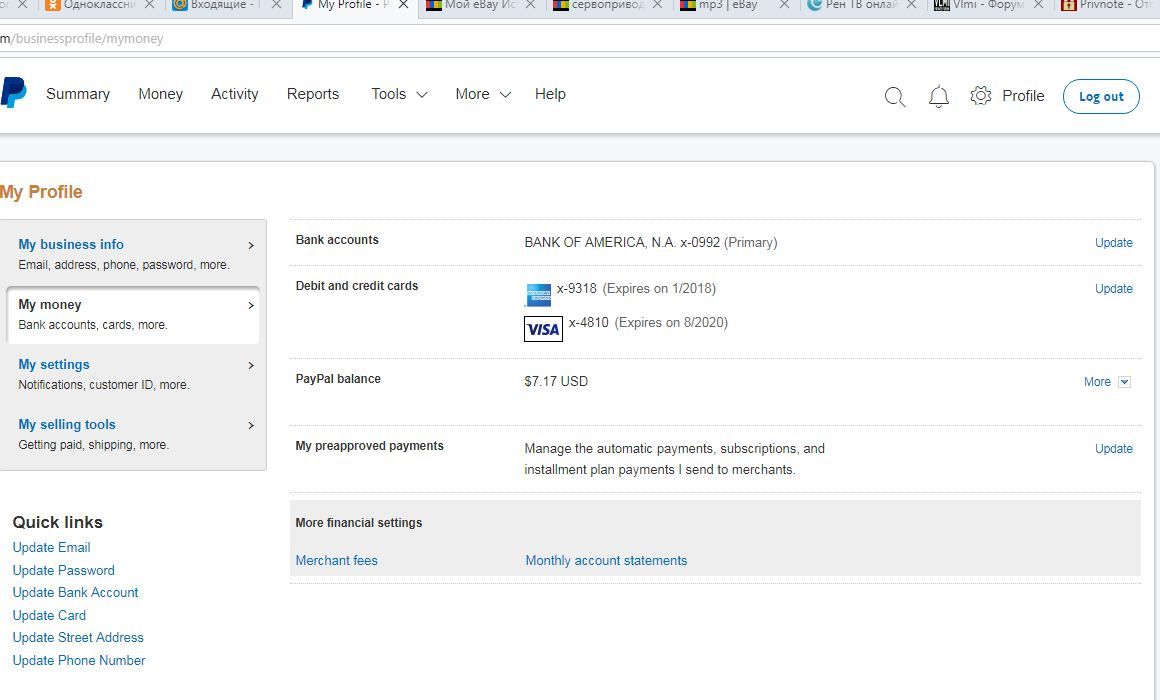Open the search magnifier icon

coord(895,97)
